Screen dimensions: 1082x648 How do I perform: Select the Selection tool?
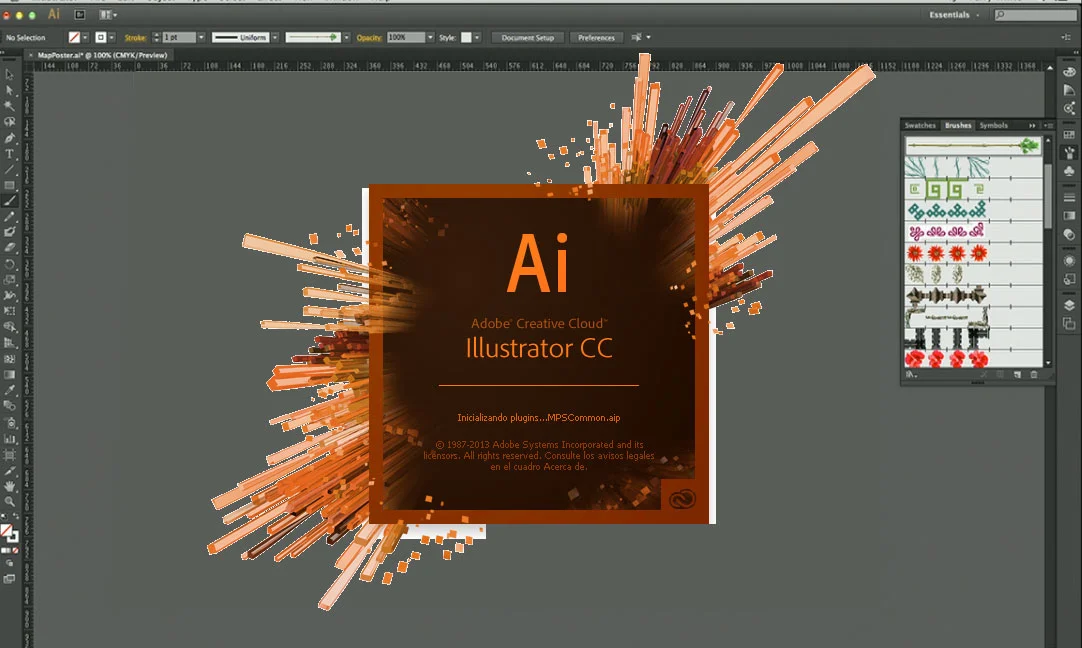(x=11, y=74)
